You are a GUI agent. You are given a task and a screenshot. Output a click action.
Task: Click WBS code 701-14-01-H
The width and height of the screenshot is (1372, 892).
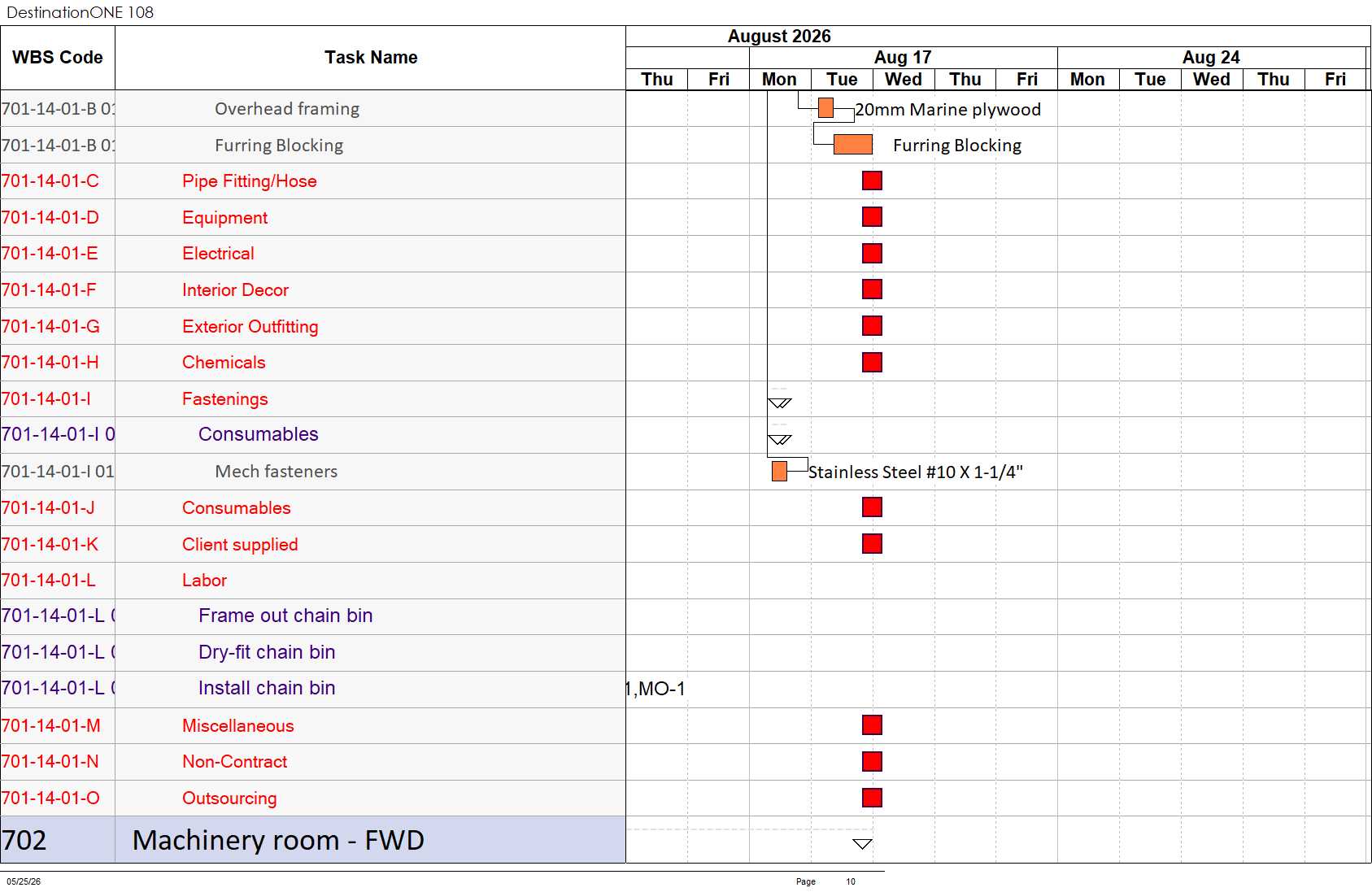50,363
